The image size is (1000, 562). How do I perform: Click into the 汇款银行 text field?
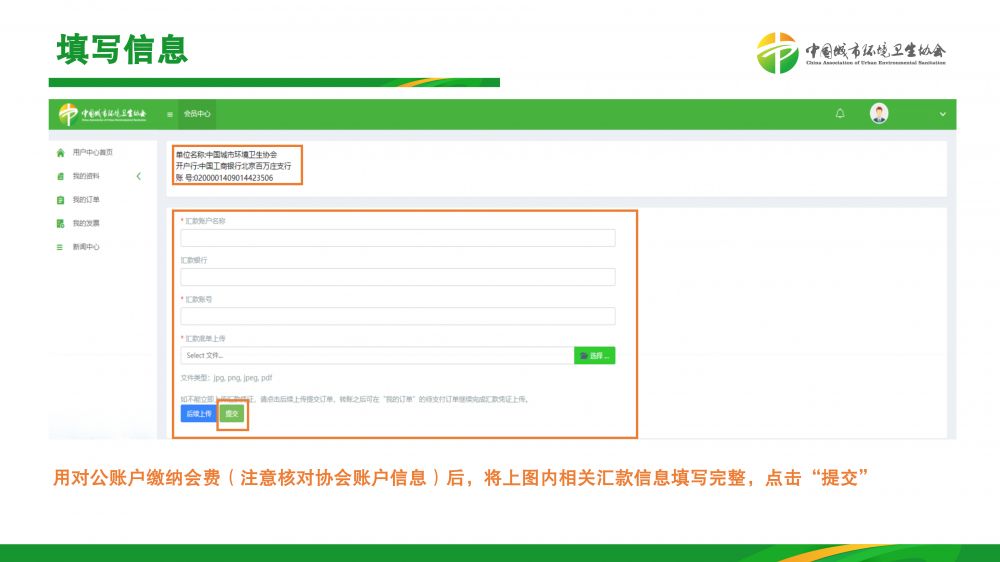coord(397,277)
